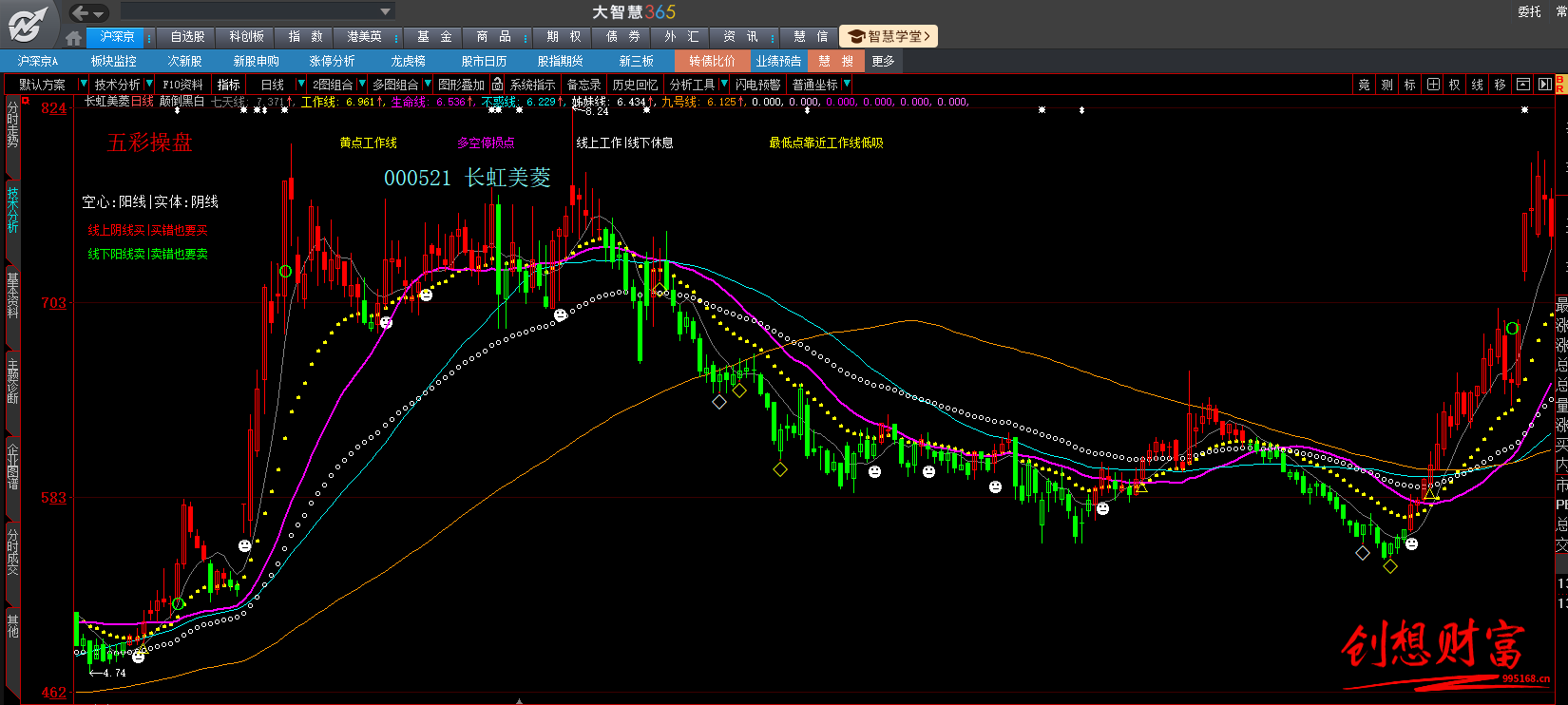Click the panel window icon next to 移
The image size is (1568, 705).
point(1522,85)
